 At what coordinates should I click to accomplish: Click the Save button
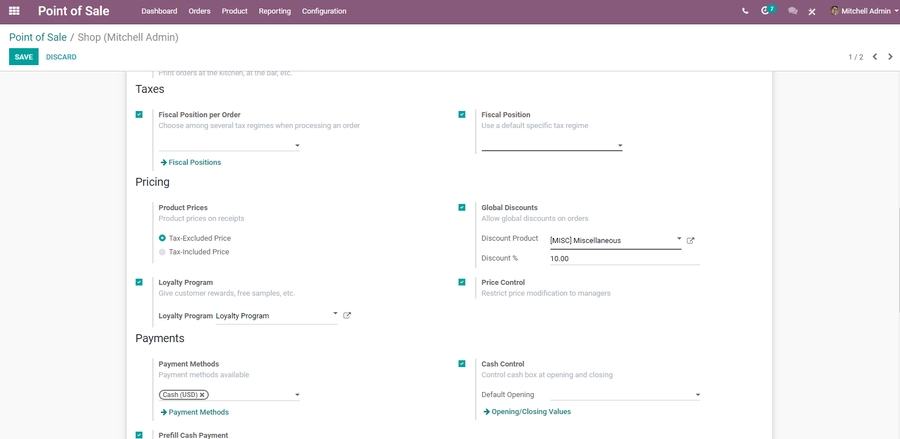click(x=23, y=57)
